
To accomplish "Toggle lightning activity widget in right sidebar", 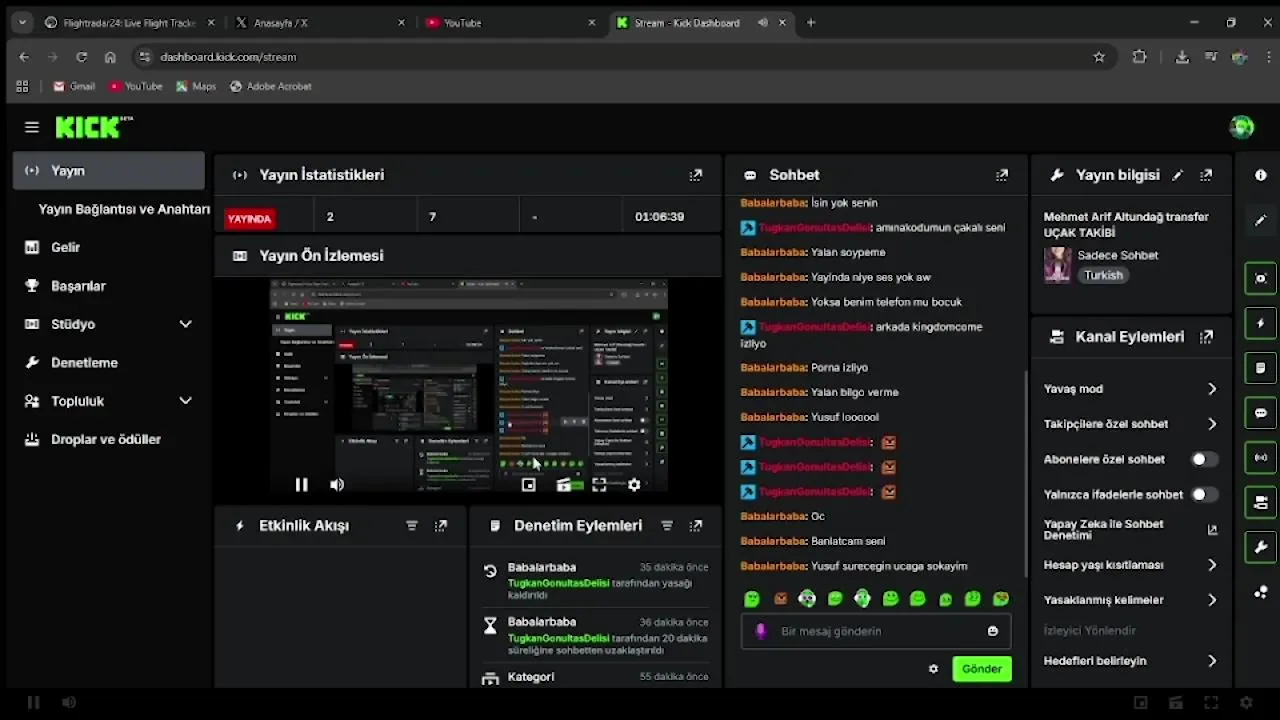I will (x=1260, y=323).
